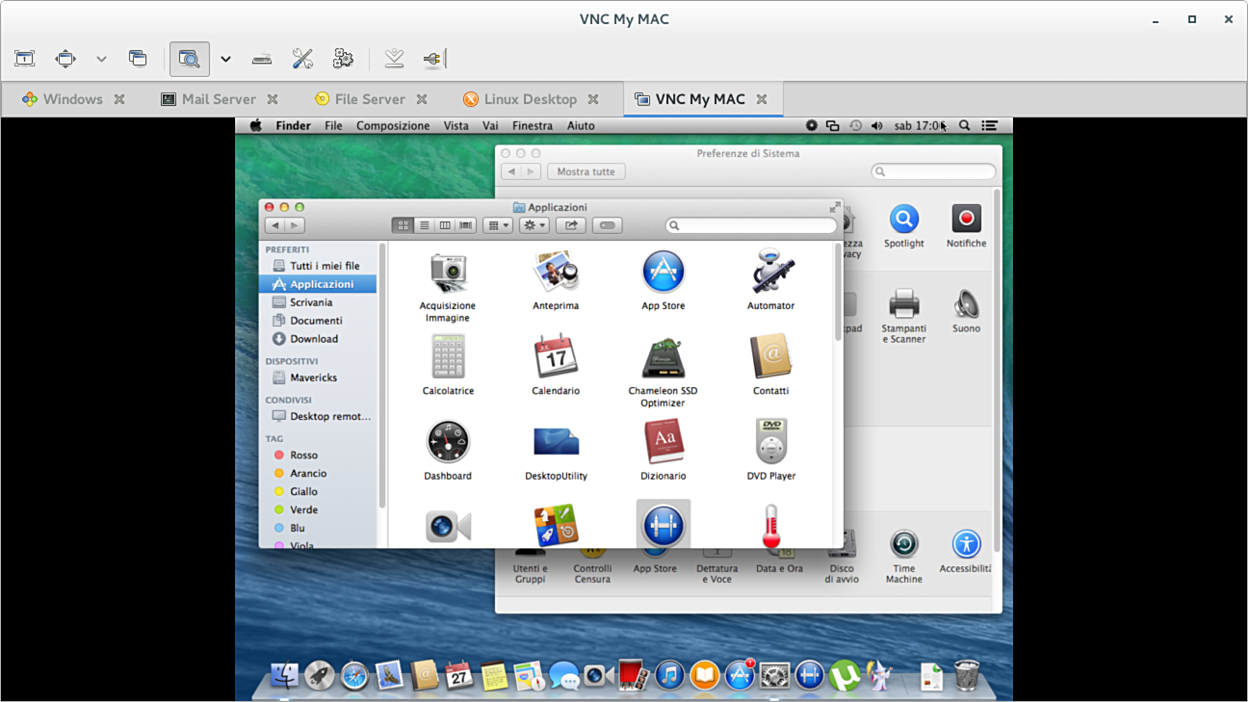
Task: Click the Mostra tutte button
Action: tap(586, 172)
